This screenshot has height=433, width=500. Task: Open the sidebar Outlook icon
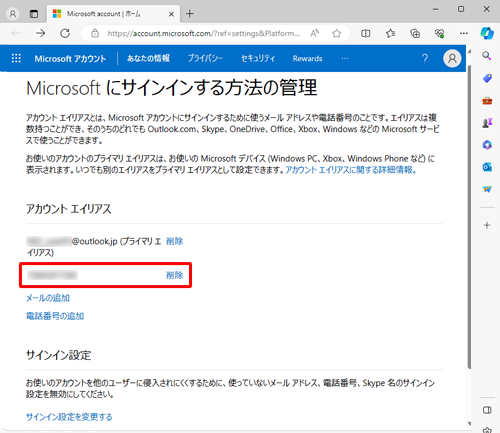[x=487, y=167]
